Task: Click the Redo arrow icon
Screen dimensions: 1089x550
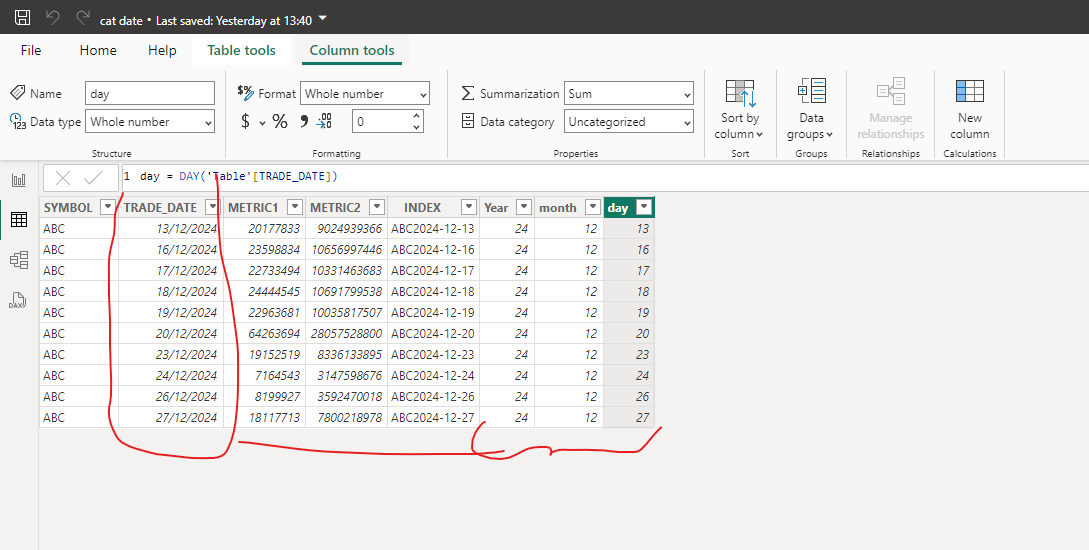Action: pos(83,17)
